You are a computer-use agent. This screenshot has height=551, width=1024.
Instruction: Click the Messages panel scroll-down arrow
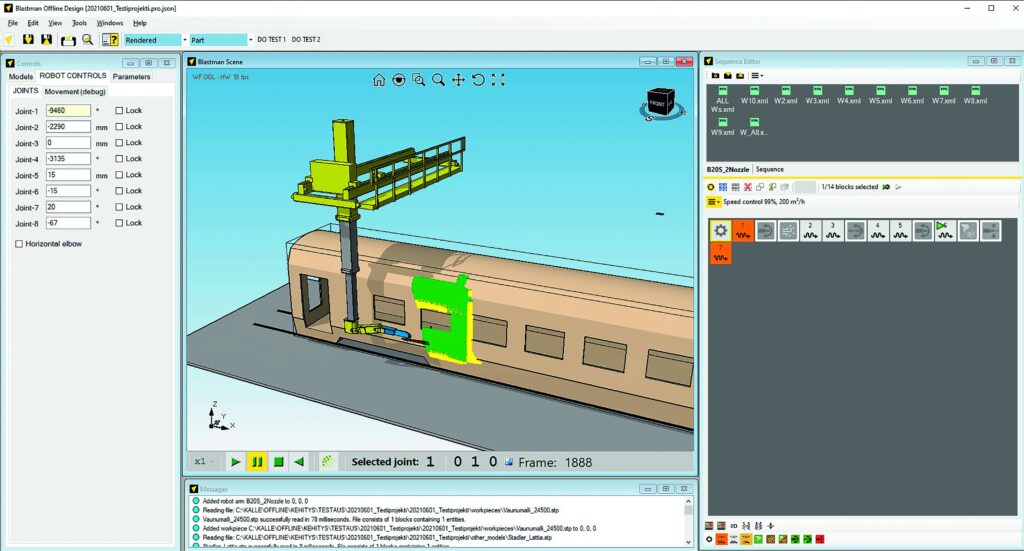click(688, 542)
